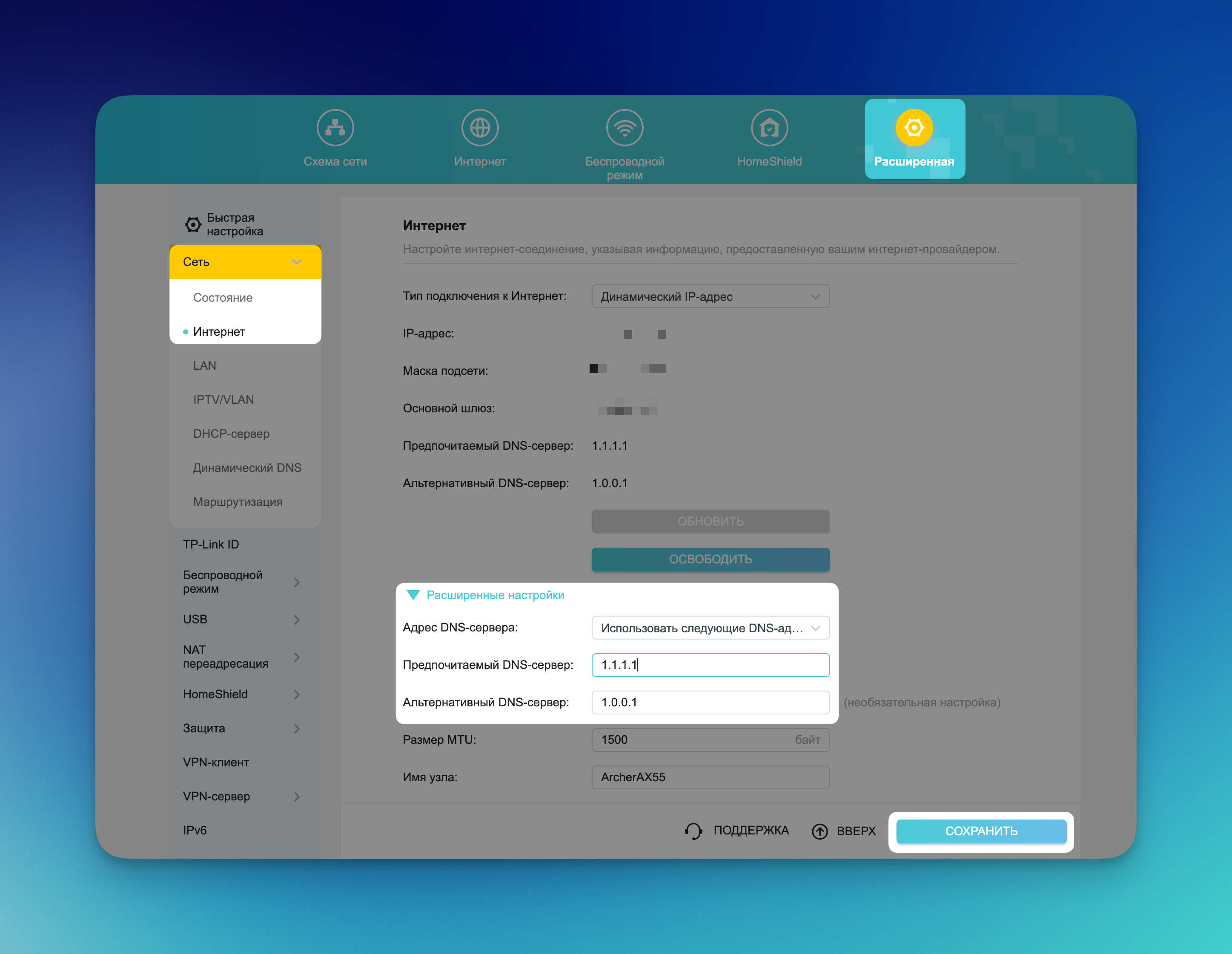The image size is (1232, 954).
Task: Click the Альтернативный DNS-сервер input field
Action: [x=710, y=703]
